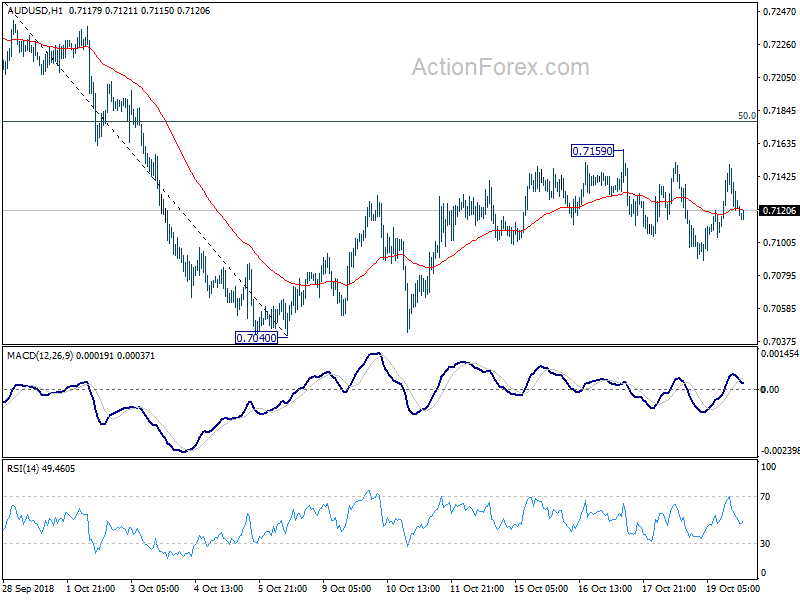Image resolution: width=800 pixels, height=600 pixels.
Task: Click the current price tag 0.71206
Action: (779, 211)
